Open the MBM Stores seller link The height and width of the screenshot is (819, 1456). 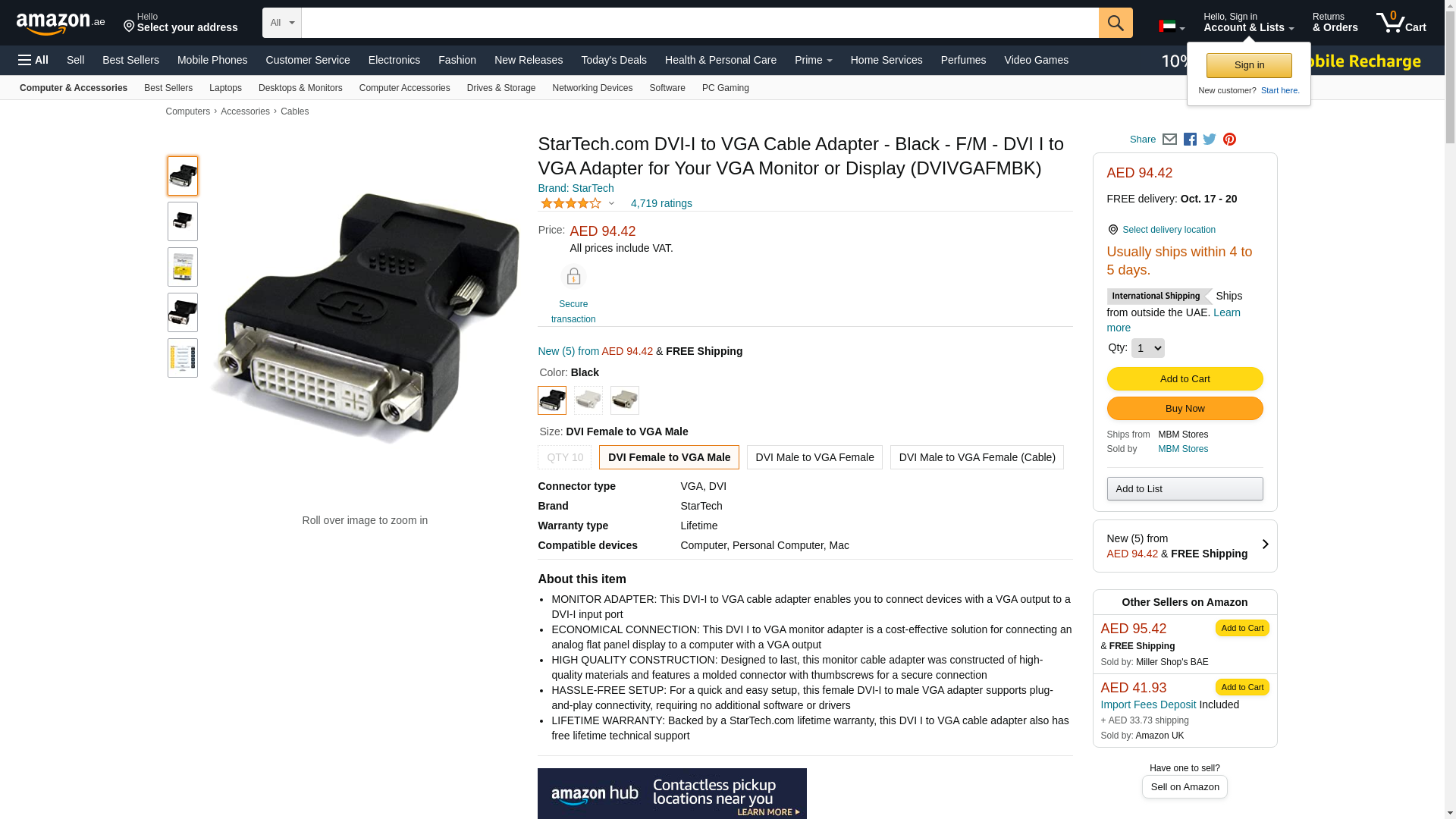(1183, 449)
